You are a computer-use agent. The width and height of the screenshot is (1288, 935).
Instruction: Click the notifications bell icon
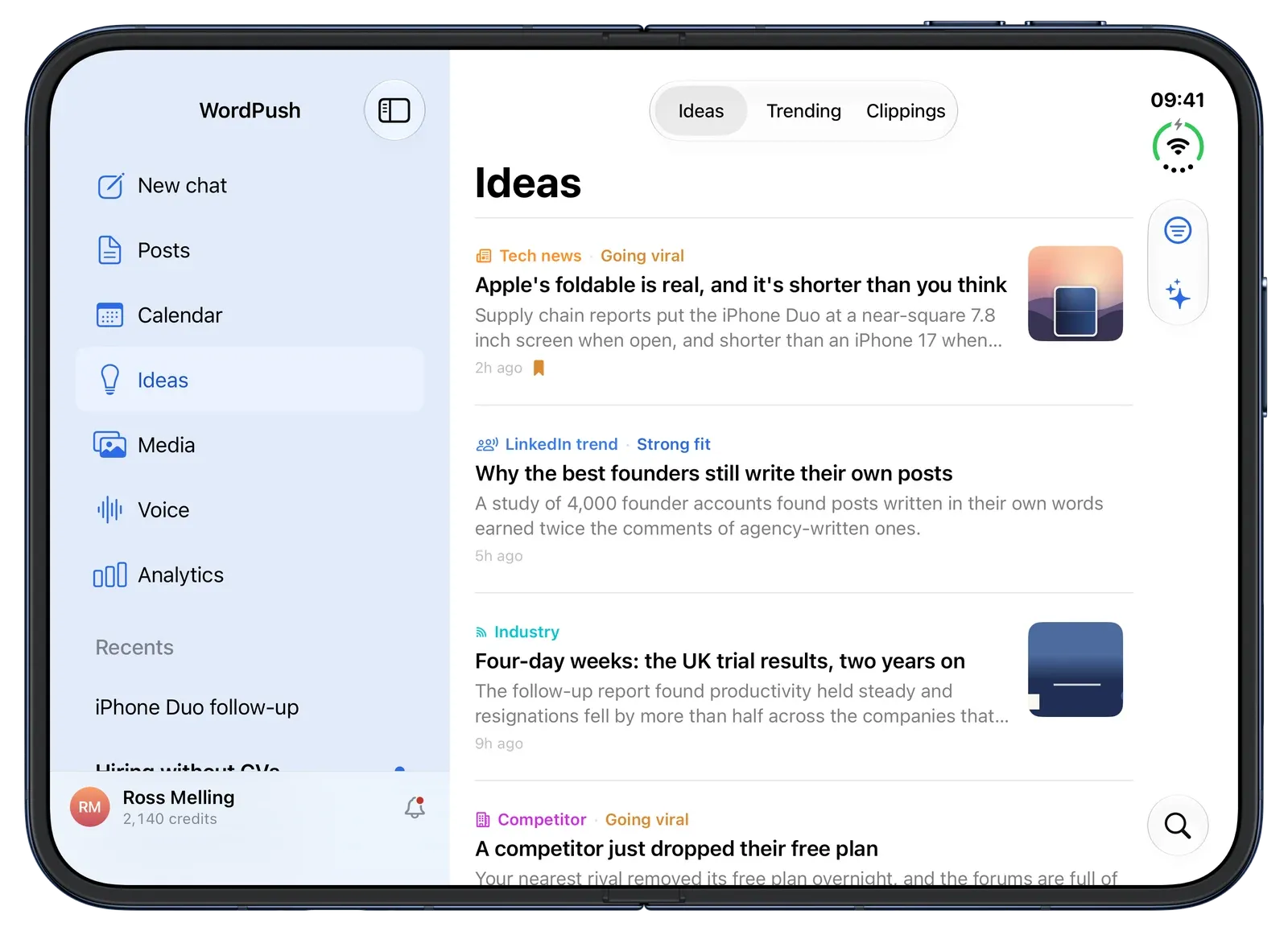tap(415, 807)
